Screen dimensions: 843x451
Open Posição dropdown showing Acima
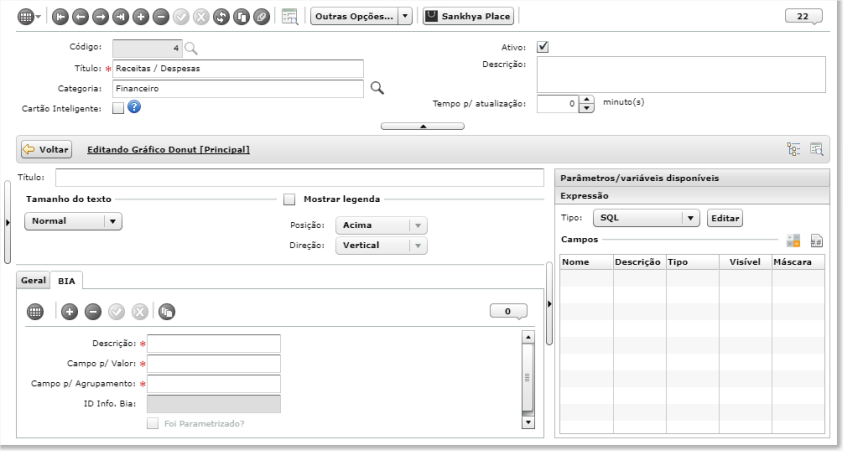tap(381, 225)
